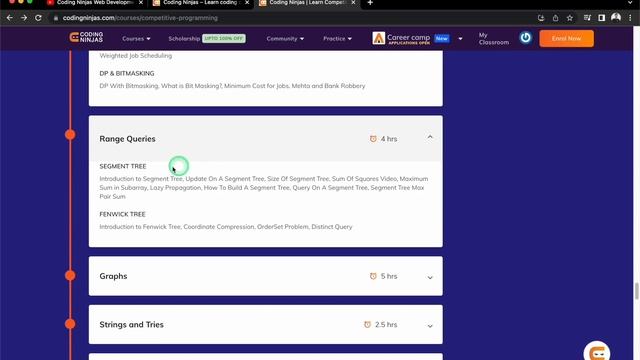
Task: Click the clock icon beside 4 hrs
Action: coord(373,139)
